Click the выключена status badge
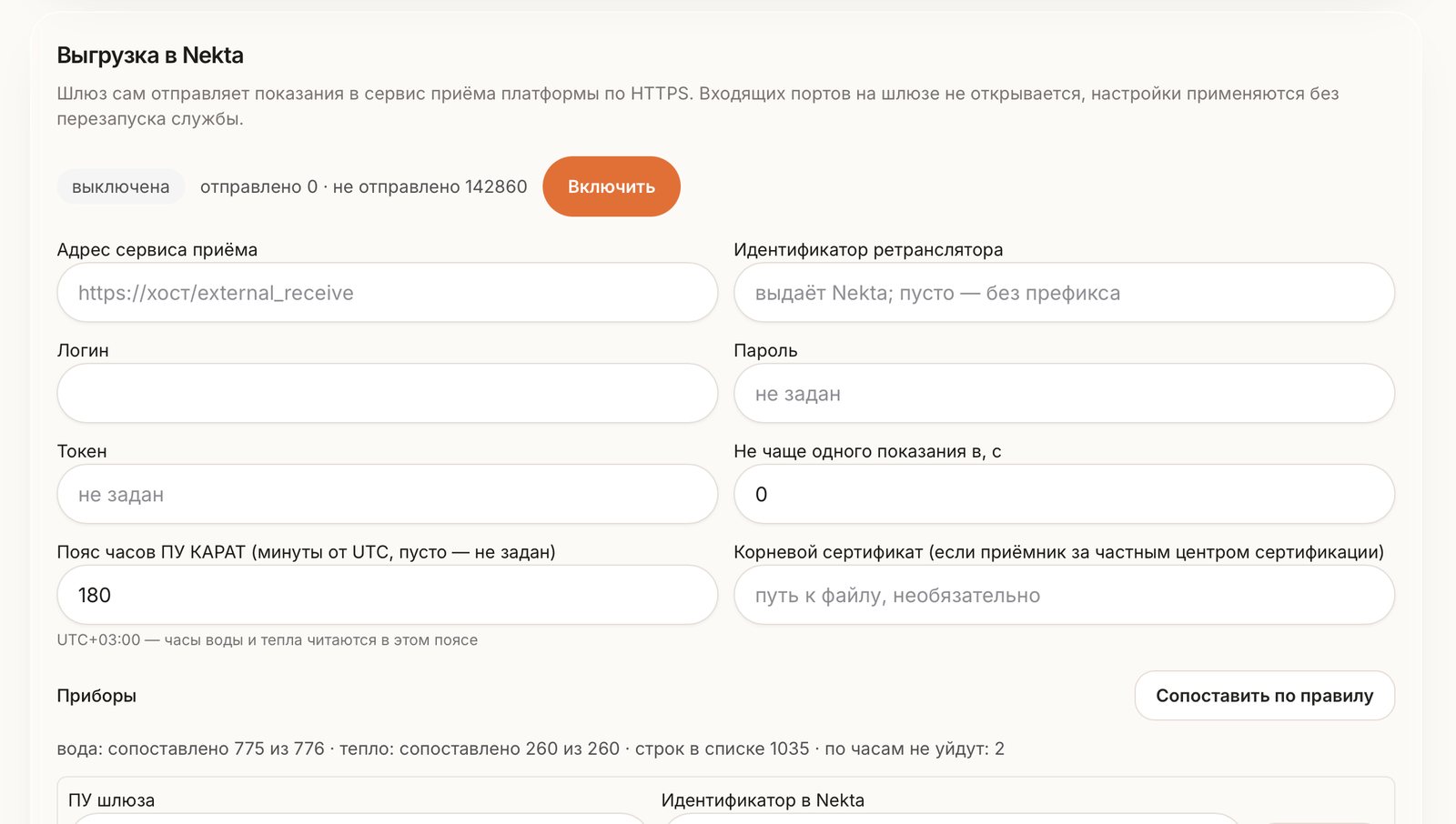This screenshot has height=824, width=1456. tap(121, 186)
